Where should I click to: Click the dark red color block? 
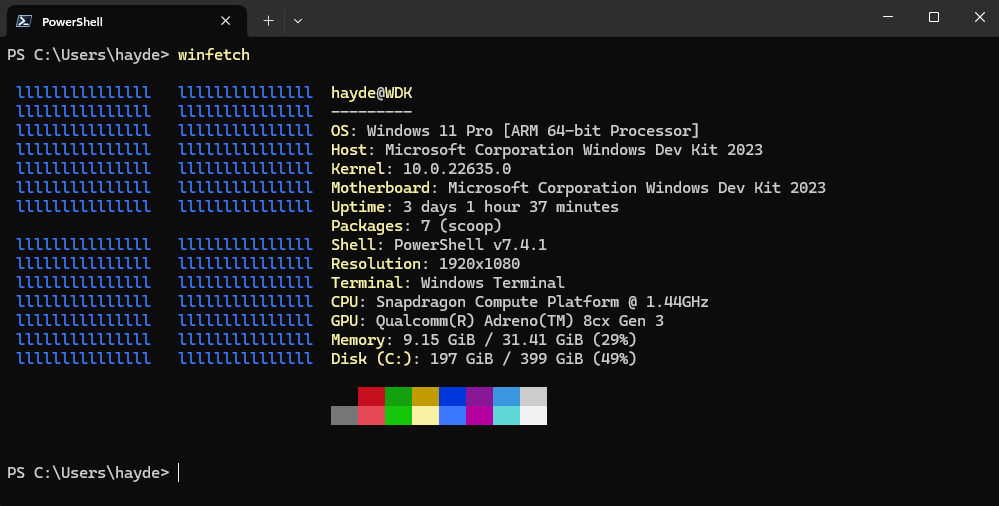tap(371, 396)
